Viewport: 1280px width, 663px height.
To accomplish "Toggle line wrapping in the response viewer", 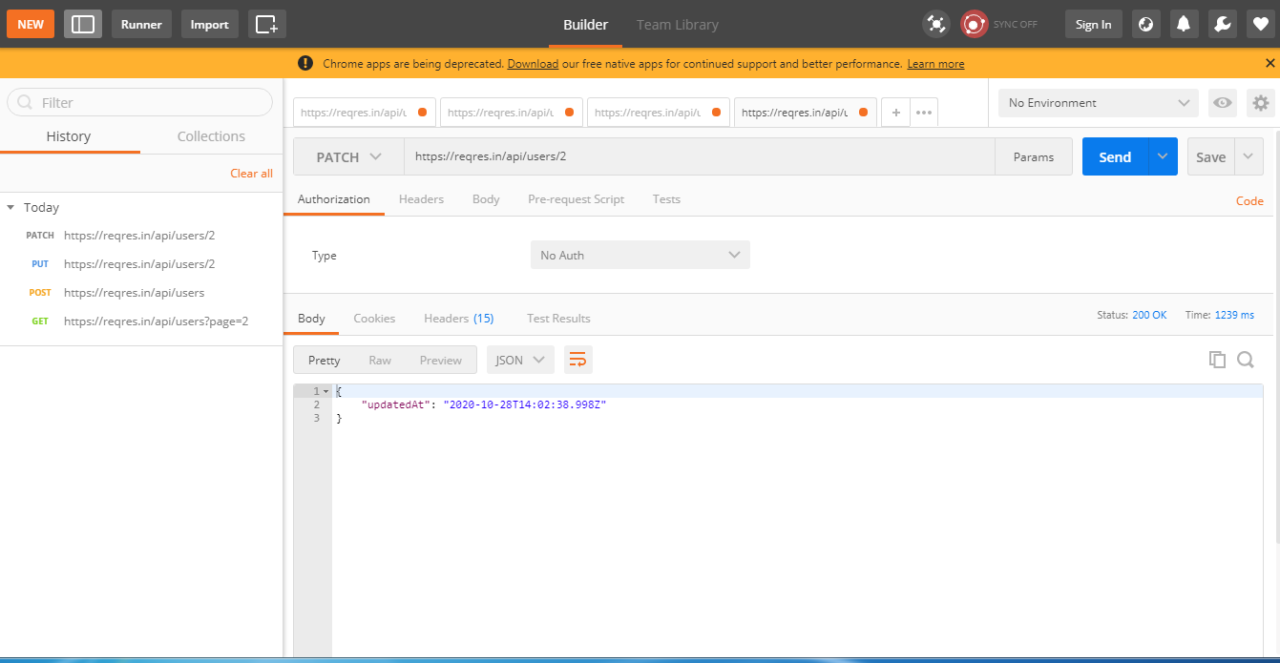I will point(578,359).
